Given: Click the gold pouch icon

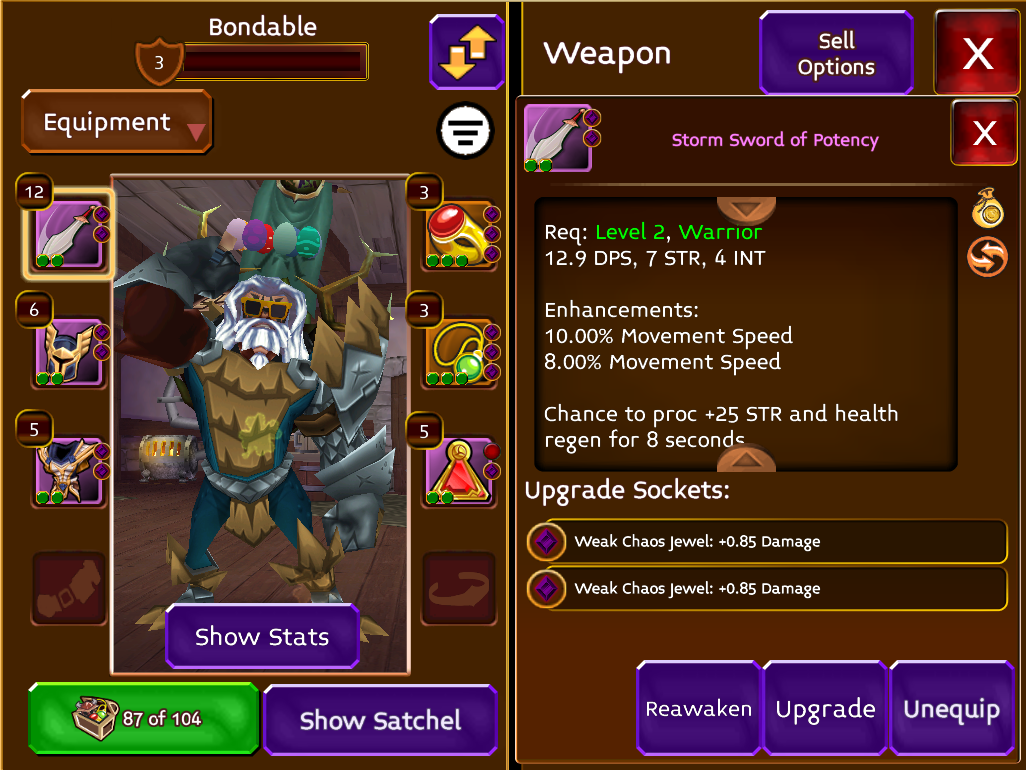Looking at the screenshot, I should click(987, 208).
